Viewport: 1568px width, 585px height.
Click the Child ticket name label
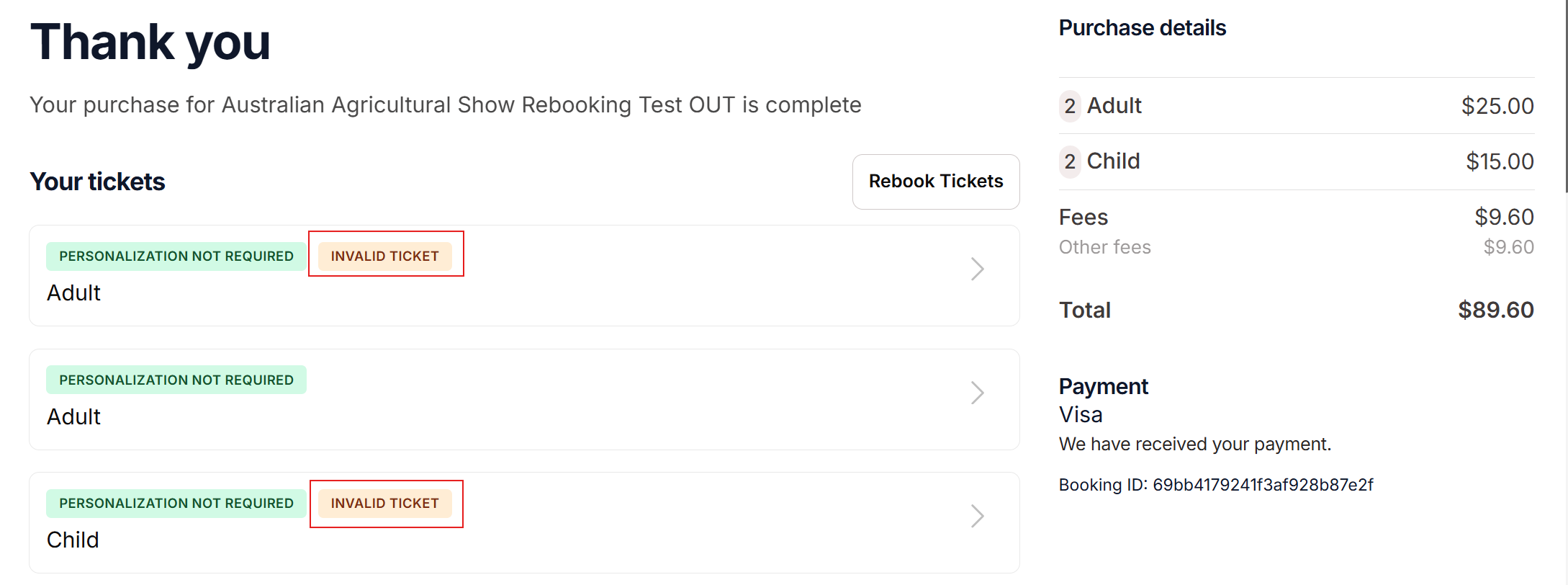(73, 540)
